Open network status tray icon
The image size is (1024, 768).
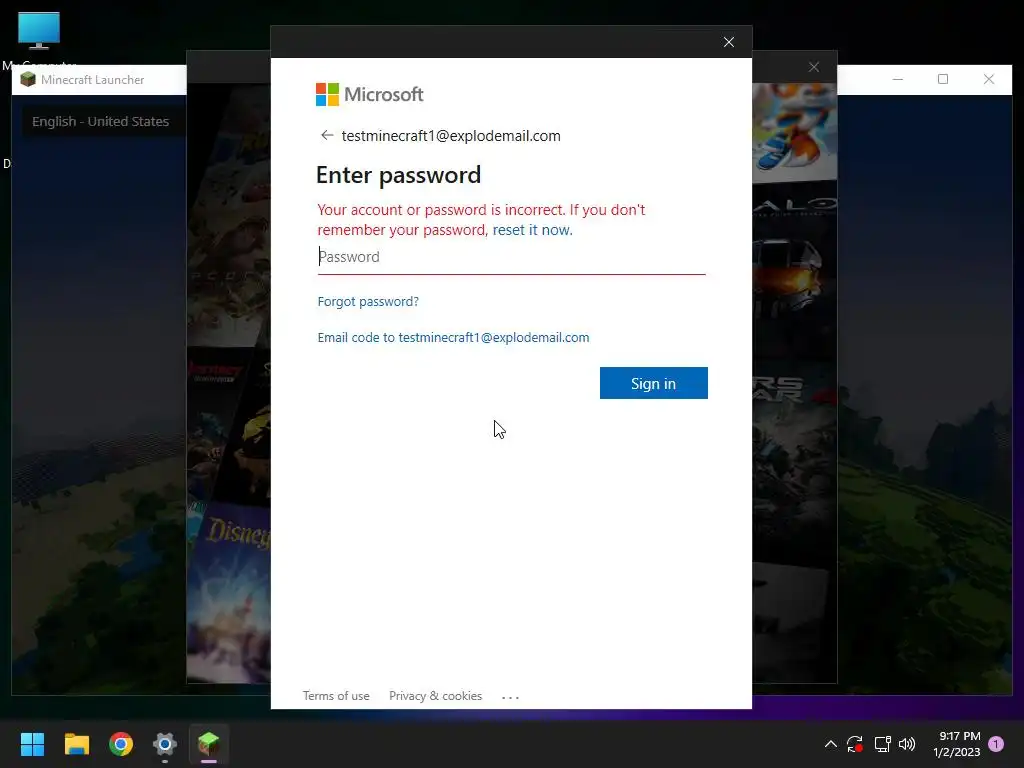[882, 744]
